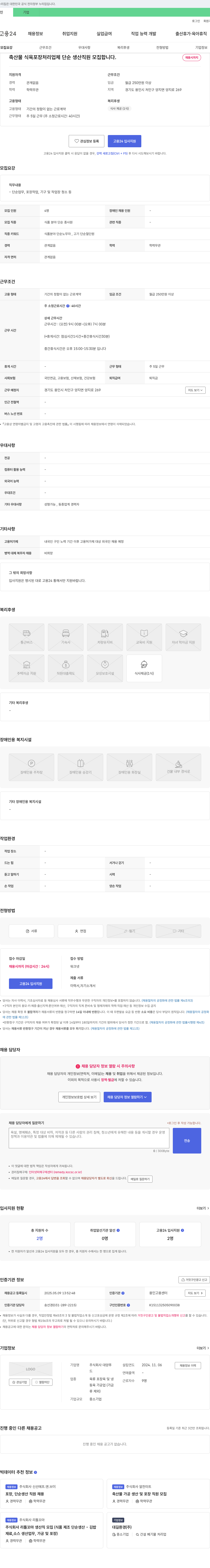The height and width of the screenshot is (1568, 210).
Task: Expand 채용 담당자 정보 열람하기
Action: (x=127, y=1097)
